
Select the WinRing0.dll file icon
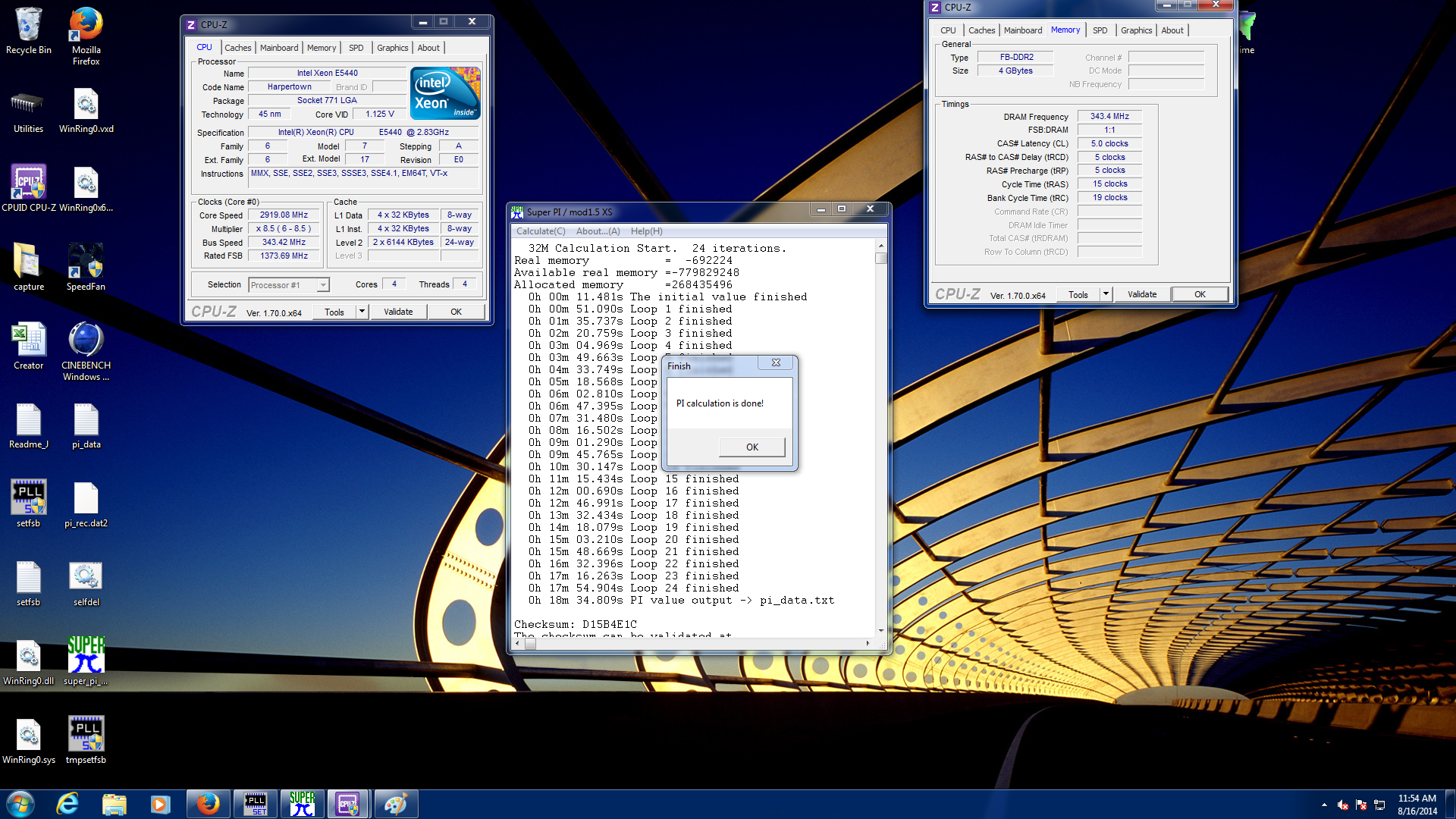(x=29, y=662)
